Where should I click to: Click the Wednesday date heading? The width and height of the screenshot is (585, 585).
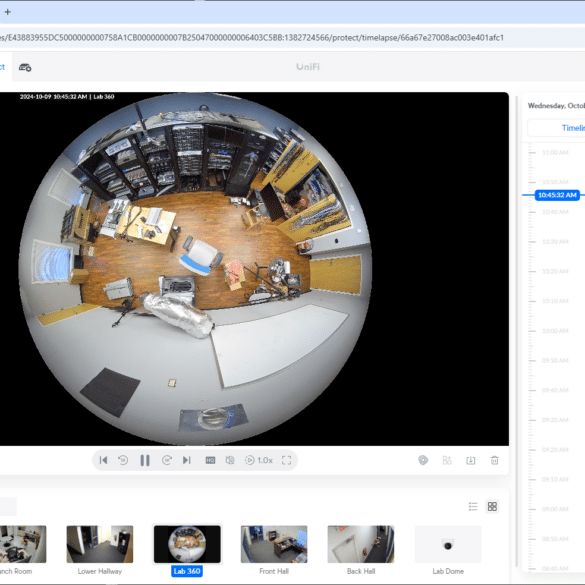(556, 106)
